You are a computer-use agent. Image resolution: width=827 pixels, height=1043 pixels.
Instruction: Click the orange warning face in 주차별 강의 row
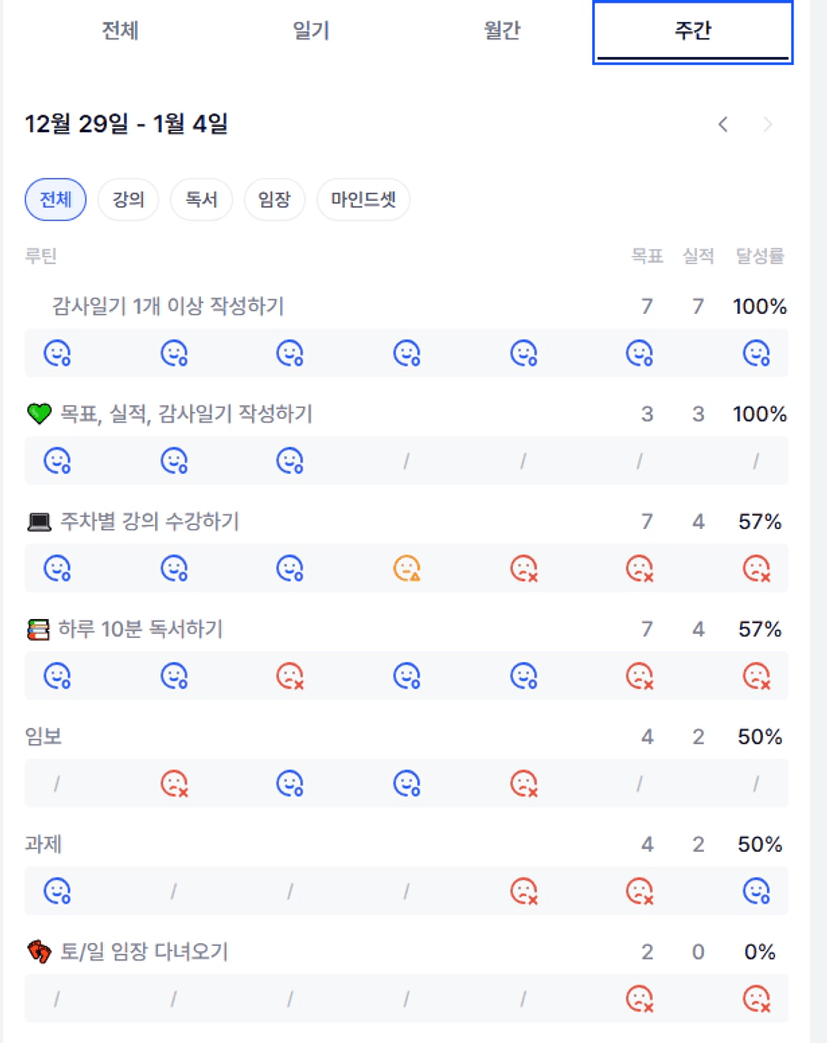point(407,569)
